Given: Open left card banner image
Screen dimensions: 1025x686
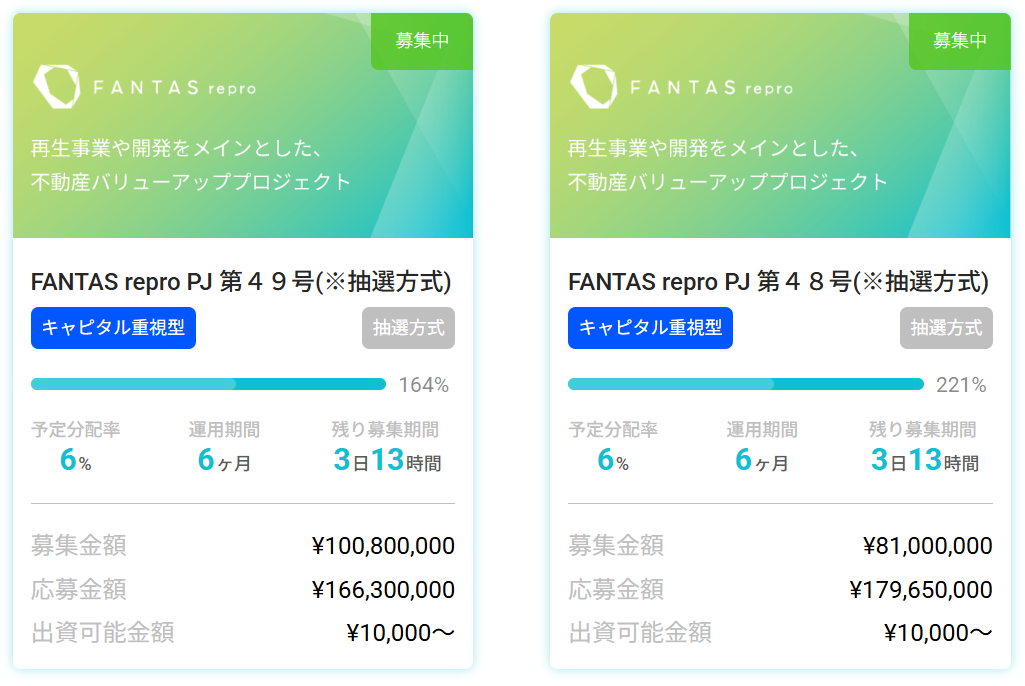Looking at the screenshot, I should pos(243,125).
